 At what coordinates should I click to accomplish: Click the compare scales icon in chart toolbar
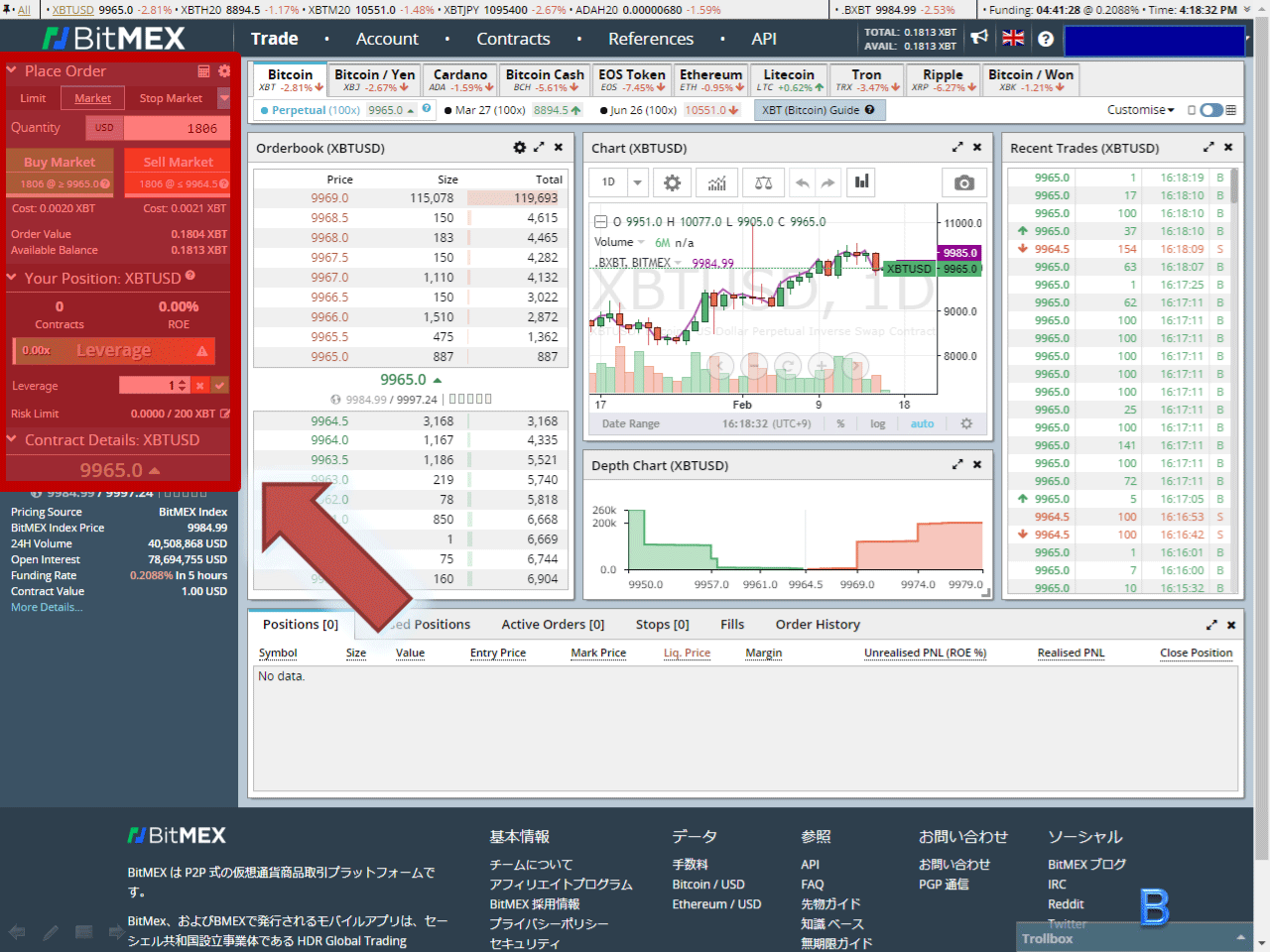tap(763, 182)
